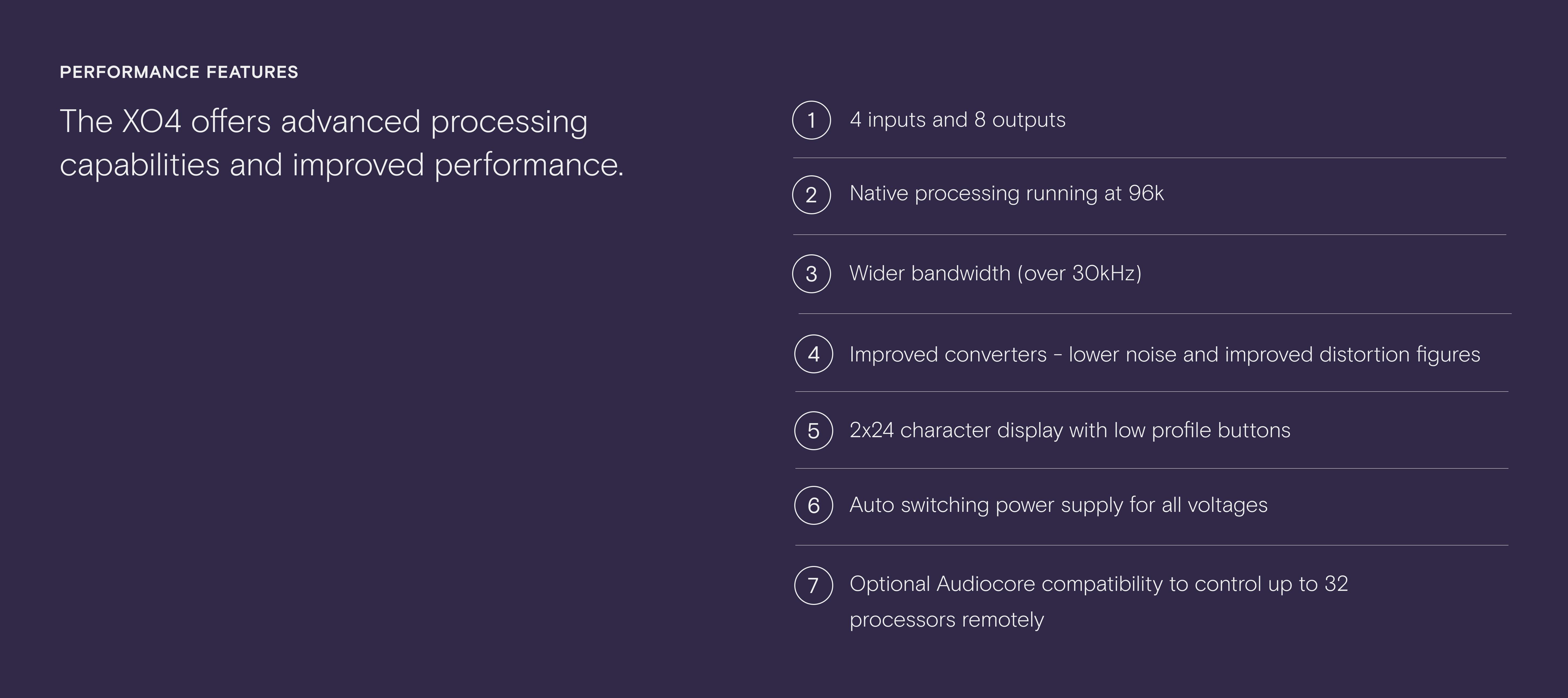Click the circled number 4 icon
The width and height of the screenshot is (1568, 698).
pos(813,354)
